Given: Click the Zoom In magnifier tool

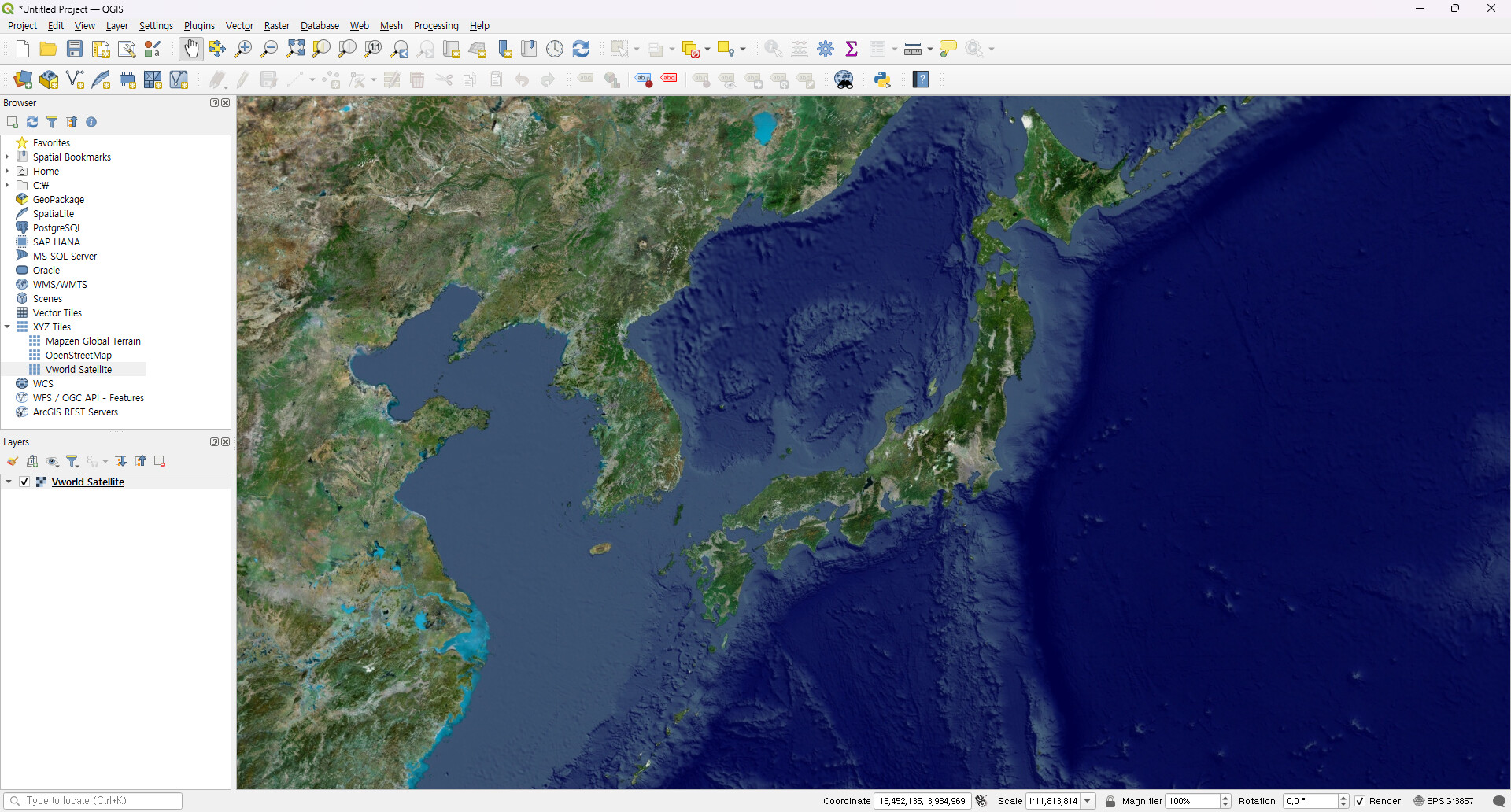Looking at the screenshot, I should coord(243,49).
